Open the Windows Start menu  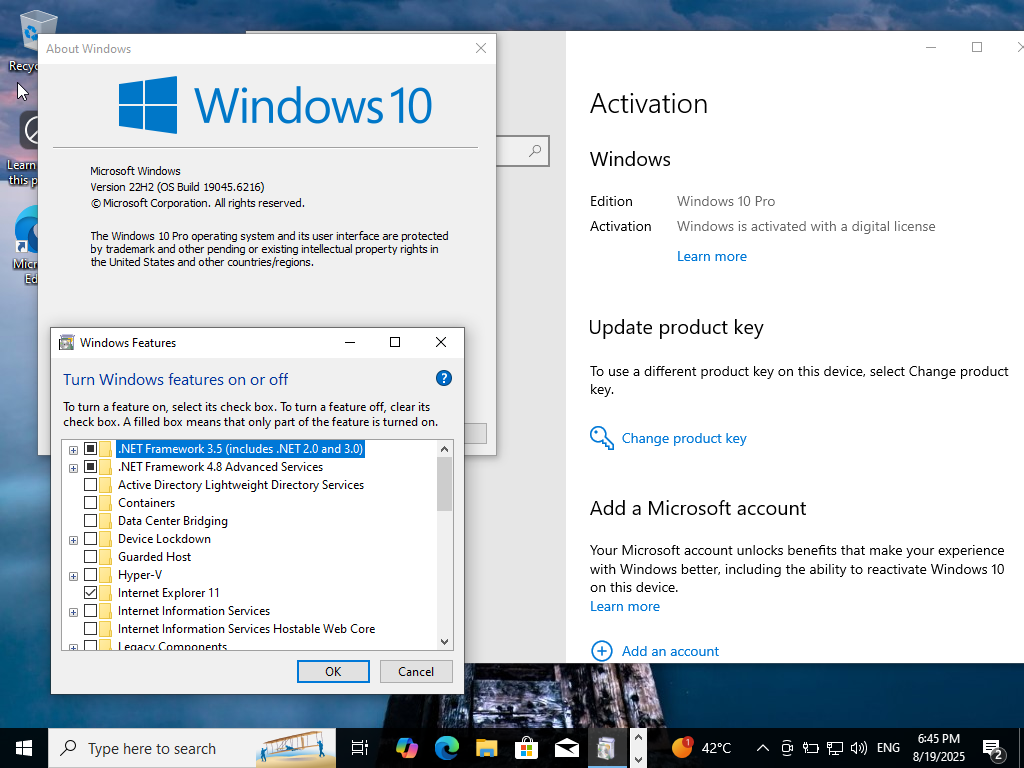[x=24, y=748]
